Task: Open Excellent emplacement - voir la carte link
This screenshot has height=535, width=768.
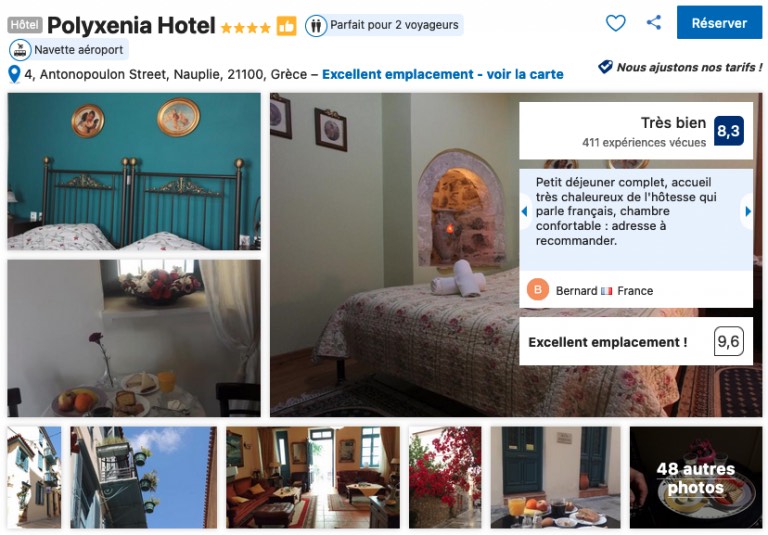Action: coord(442,74)
